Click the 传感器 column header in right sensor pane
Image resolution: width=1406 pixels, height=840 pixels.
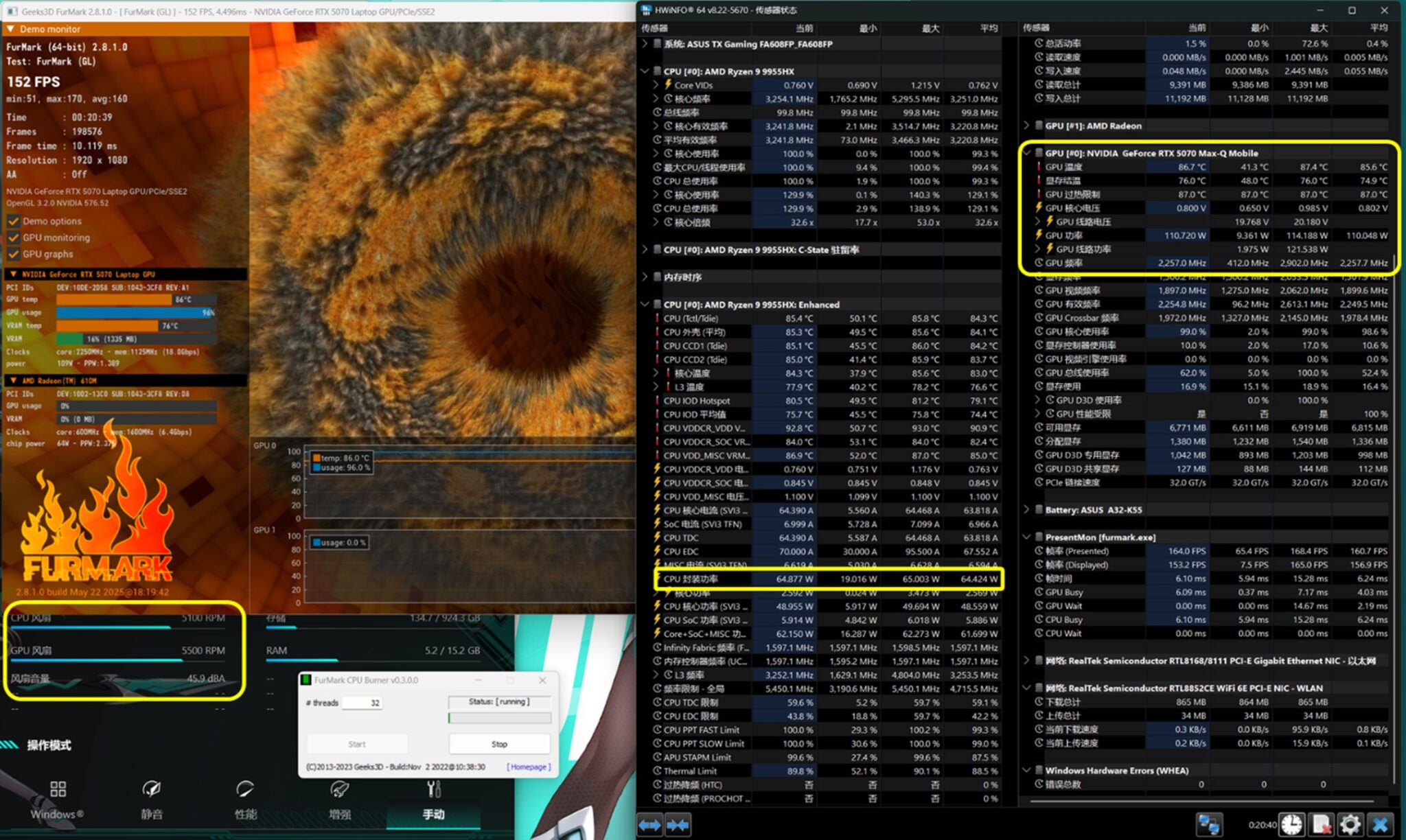(1036, 28)
